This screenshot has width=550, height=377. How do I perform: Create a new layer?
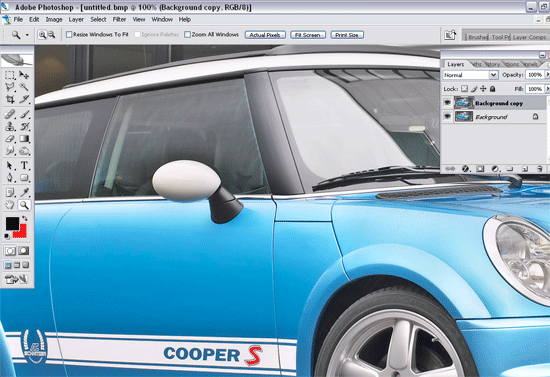pos(525,169)
